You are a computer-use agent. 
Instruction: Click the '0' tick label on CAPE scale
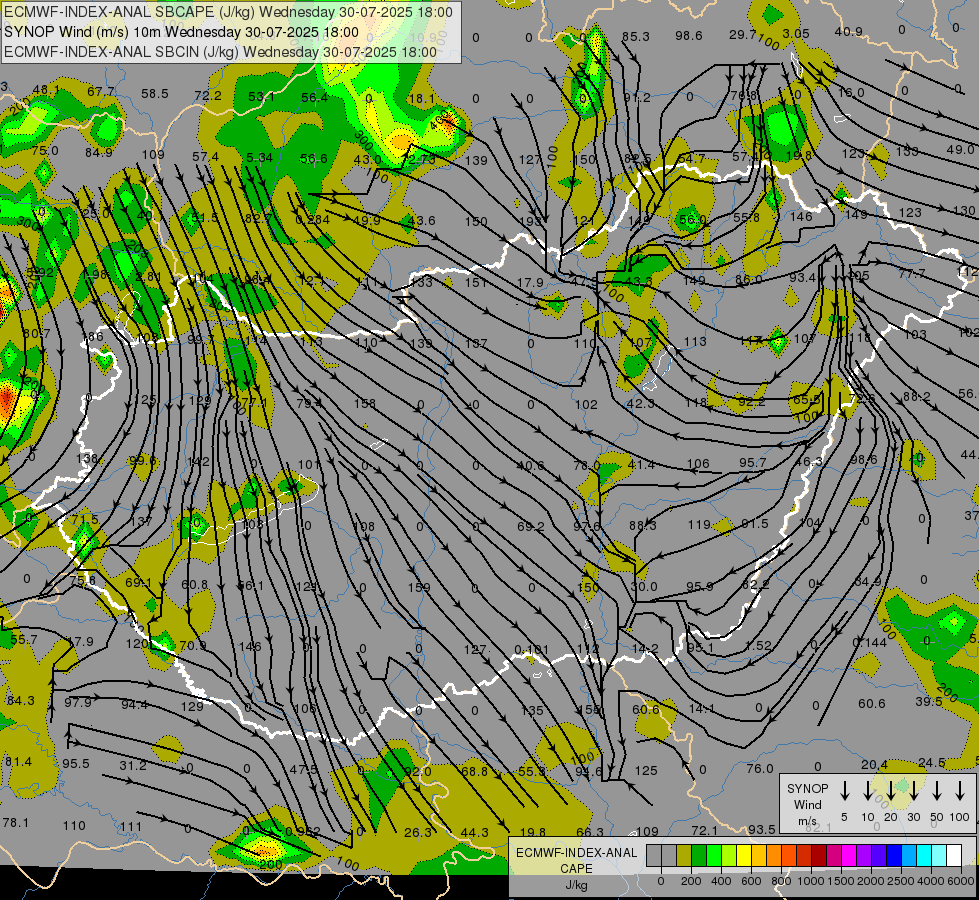pyautogui.click(x=661, y=881)
